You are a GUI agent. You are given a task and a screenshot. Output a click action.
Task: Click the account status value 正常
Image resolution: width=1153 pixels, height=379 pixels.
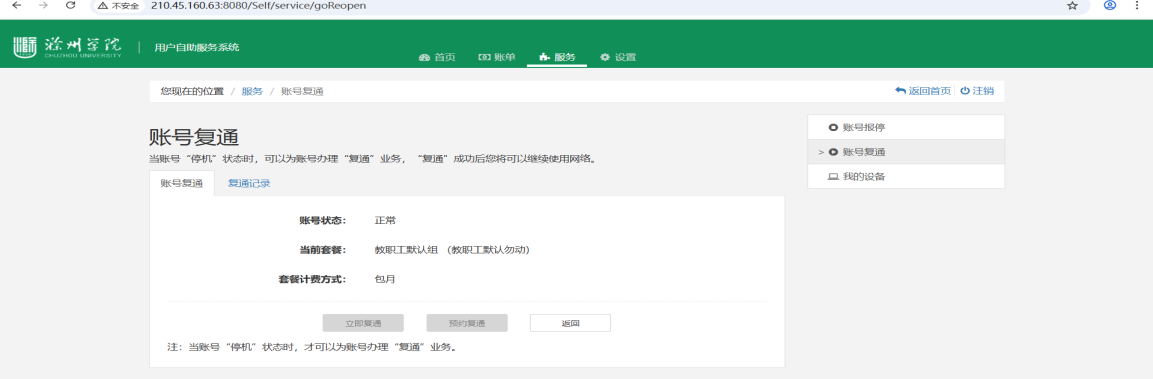tap(385, 220)
